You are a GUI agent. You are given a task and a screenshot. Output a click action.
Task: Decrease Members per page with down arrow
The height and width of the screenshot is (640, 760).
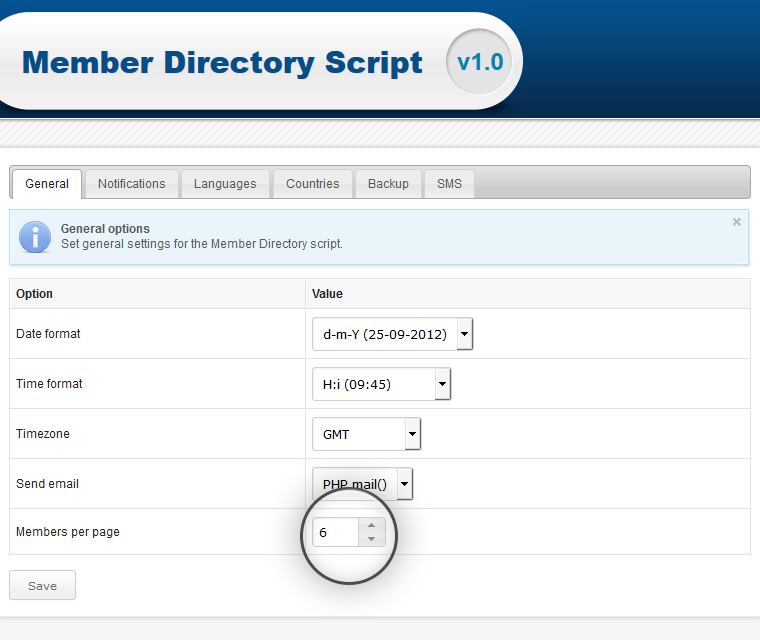coord(372,539)
